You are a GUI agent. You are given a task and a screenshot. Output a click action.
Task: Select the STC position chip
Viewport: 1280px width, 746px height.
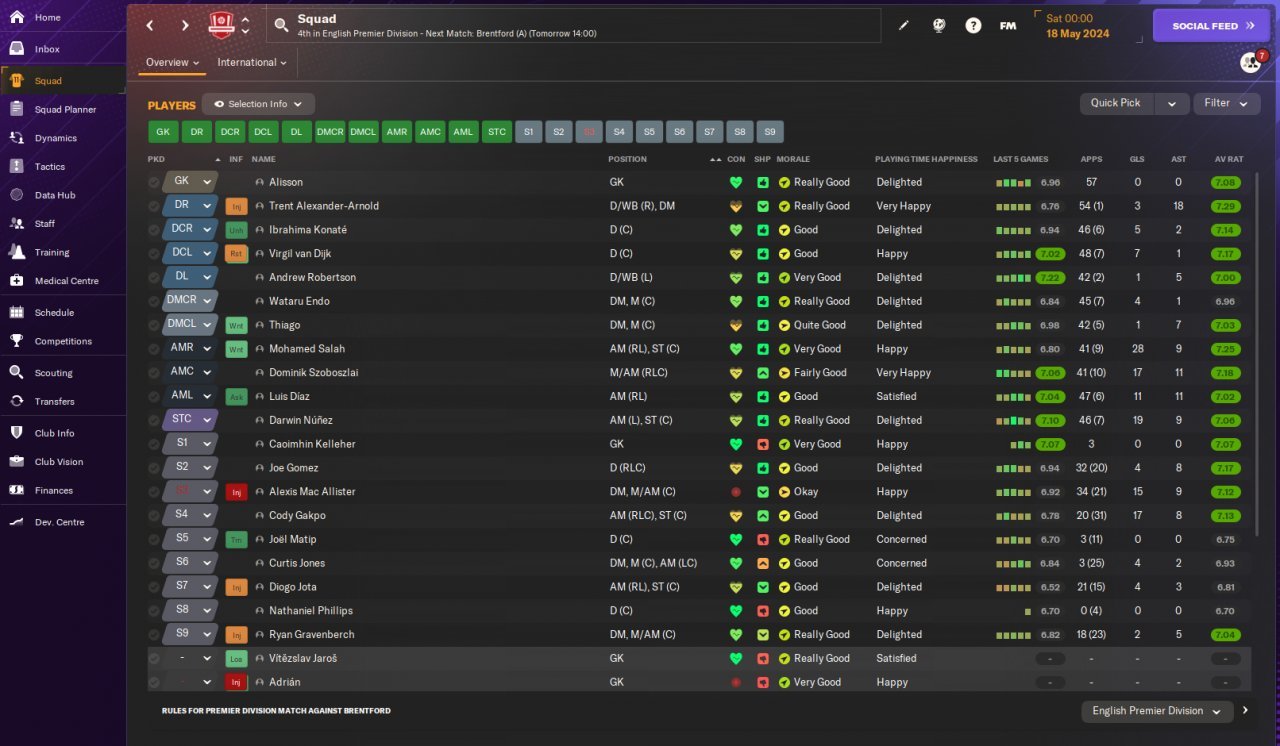[x=496, y=132]
